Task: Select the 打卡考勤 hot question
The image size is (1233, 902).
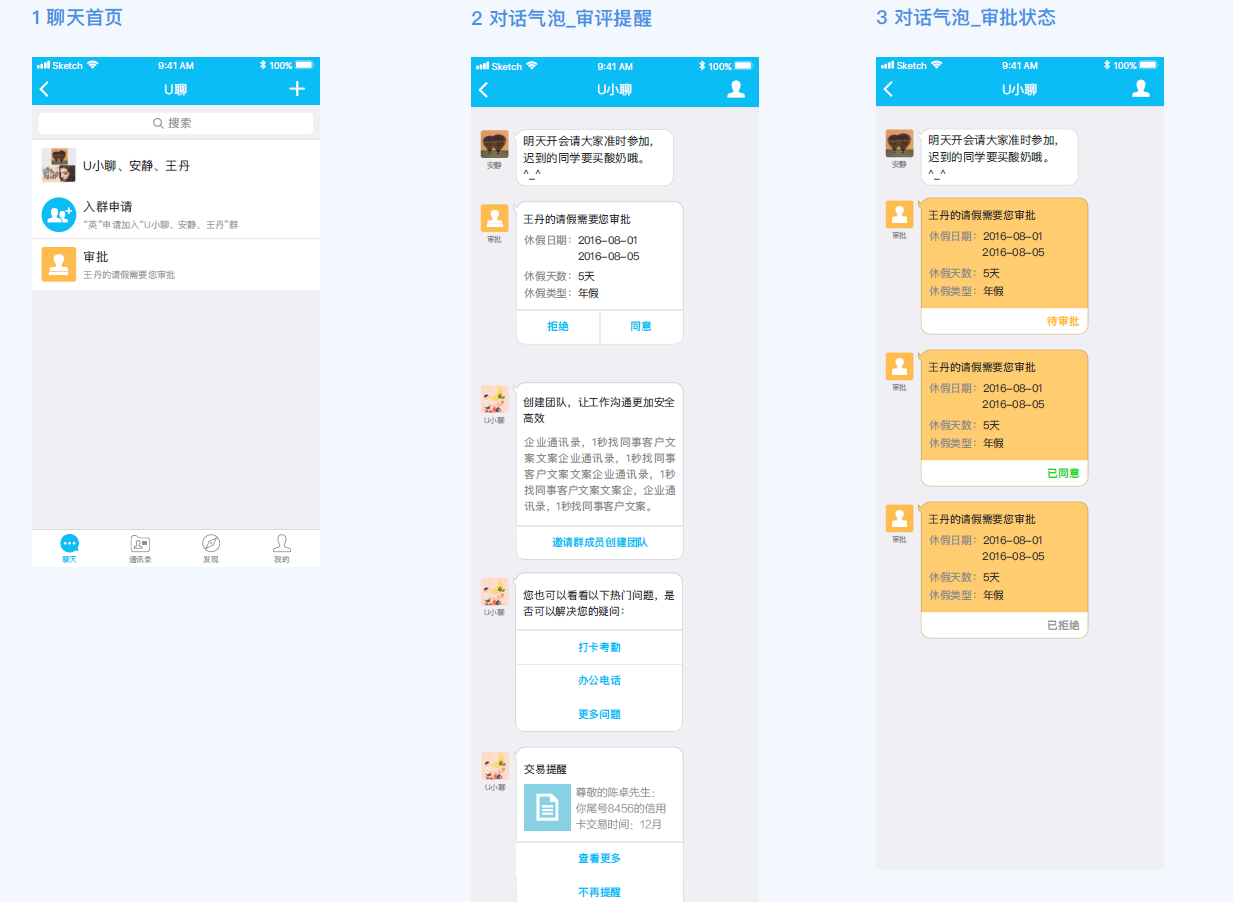Action: click(599, 647)
